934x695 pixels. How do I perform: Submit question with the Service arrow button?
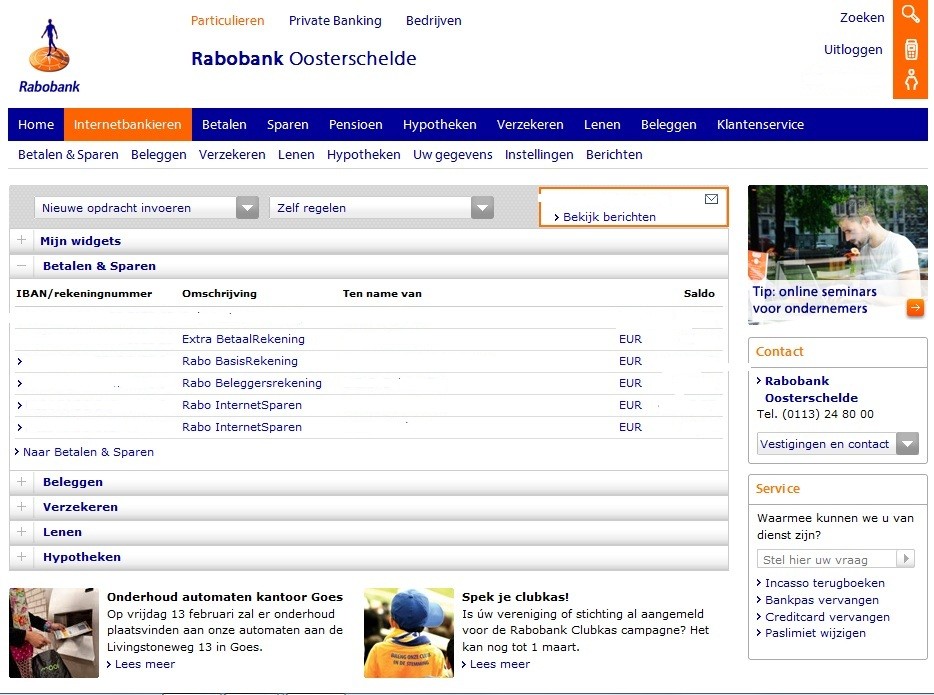tap(906, 559)
